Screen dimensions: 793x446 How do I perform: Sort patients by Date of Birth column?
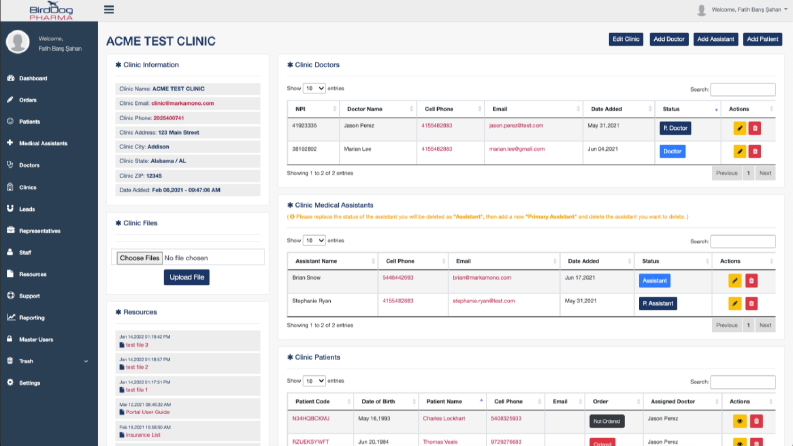click(386, 402)
